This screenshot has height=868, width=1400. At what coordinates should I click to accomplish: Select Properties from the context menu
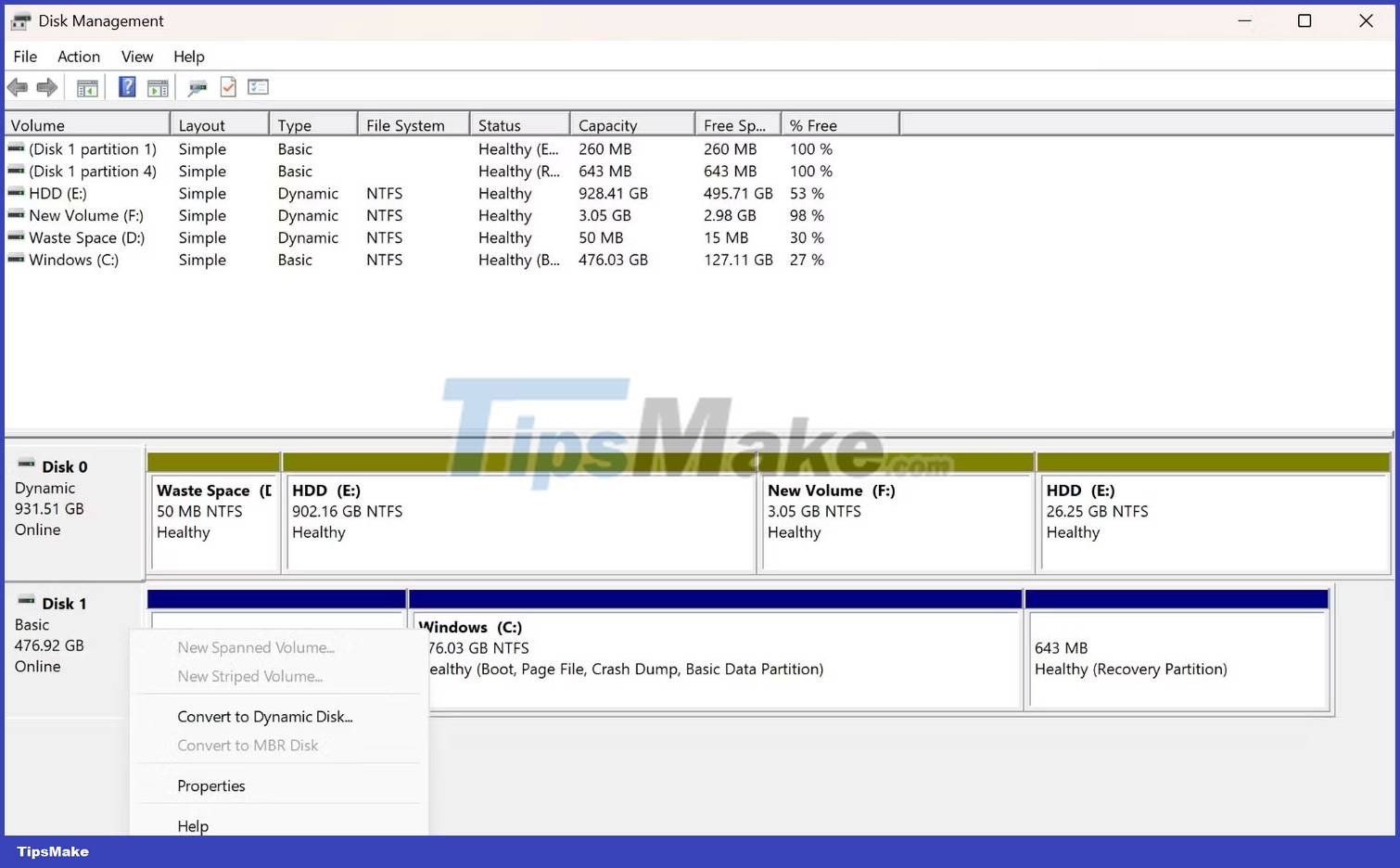pyautogui.click(x=210, y=785)
